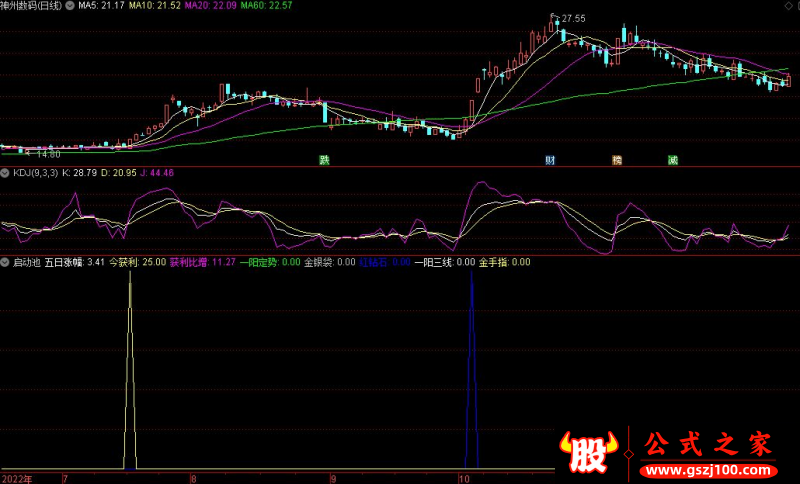The image size is (800, 484).
Task: Select the MA20 moving average label
Action: pyautogui.click(x=209, y=5)
